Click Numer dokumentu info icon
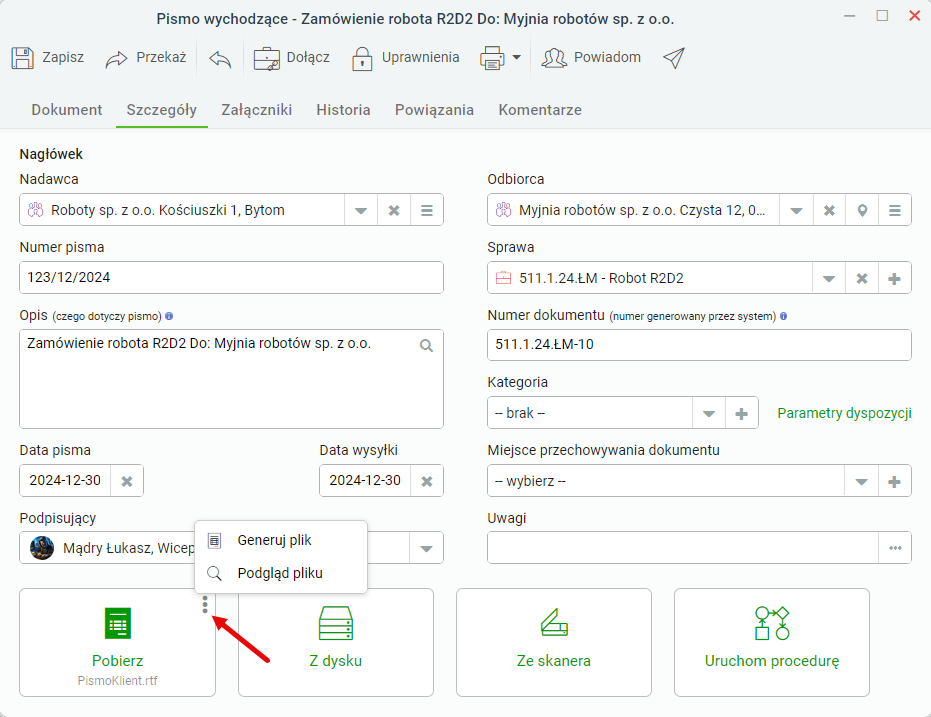This screenshot has width=931, height=717. (784, 316)
